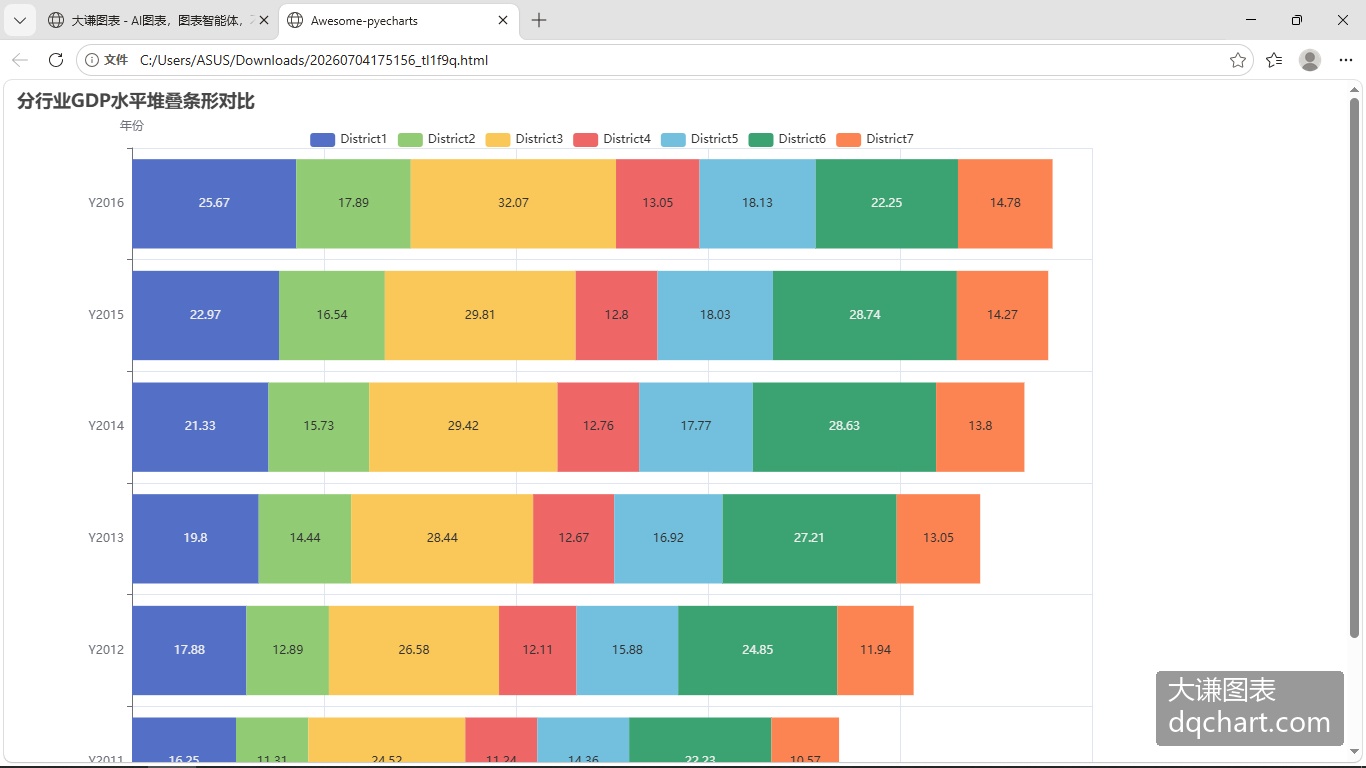The image size is (1366, 768).
Task: Click the chart title 分行业GDP水平堆叠条形对比
Action: [x=136, y=101]
